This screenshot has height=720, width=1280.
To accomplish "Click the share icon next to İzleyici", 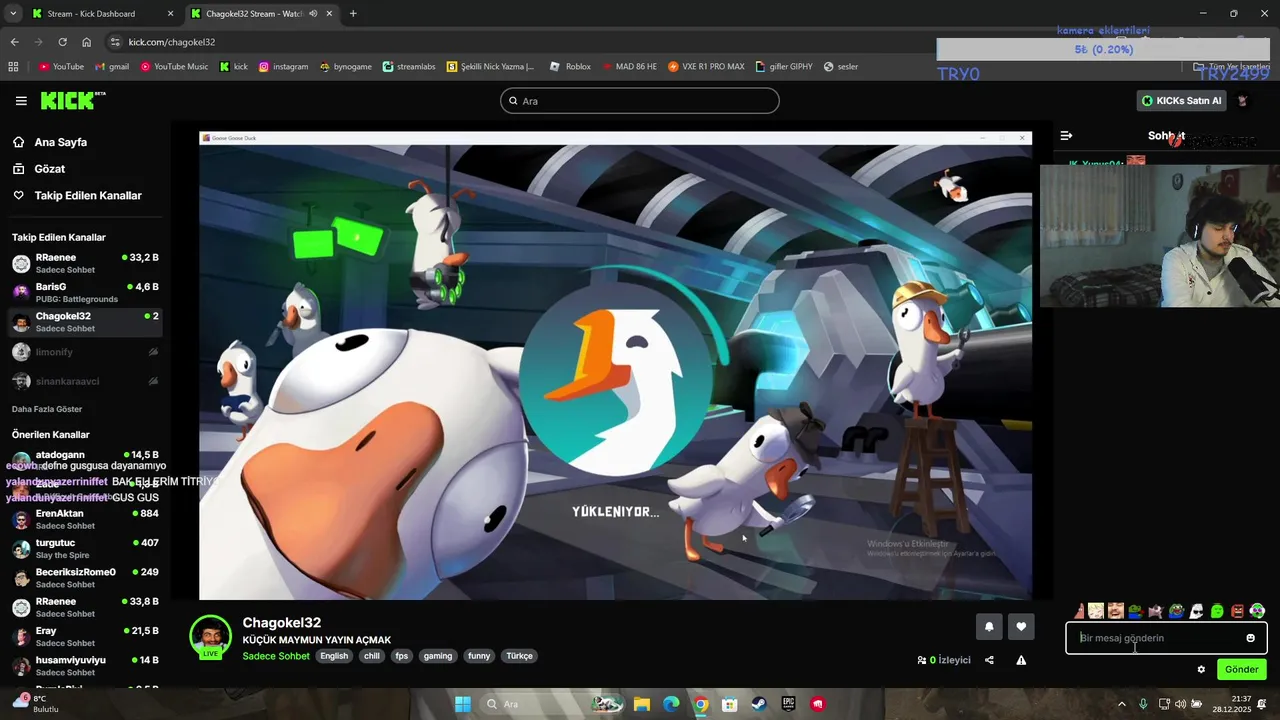I will click(989, 660).
